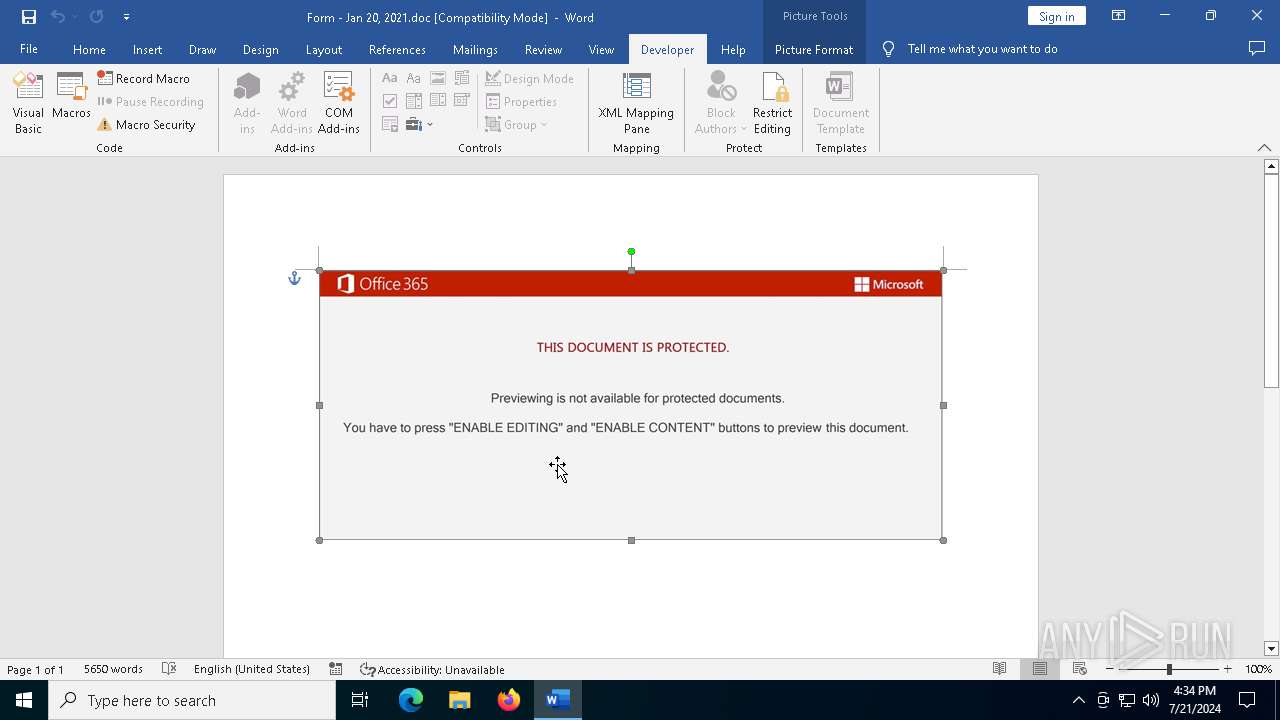Screen dimensions: 1280x720
Task: Open Restrict Editing pane
Action: pyautogui.click(x=772, y=103)
